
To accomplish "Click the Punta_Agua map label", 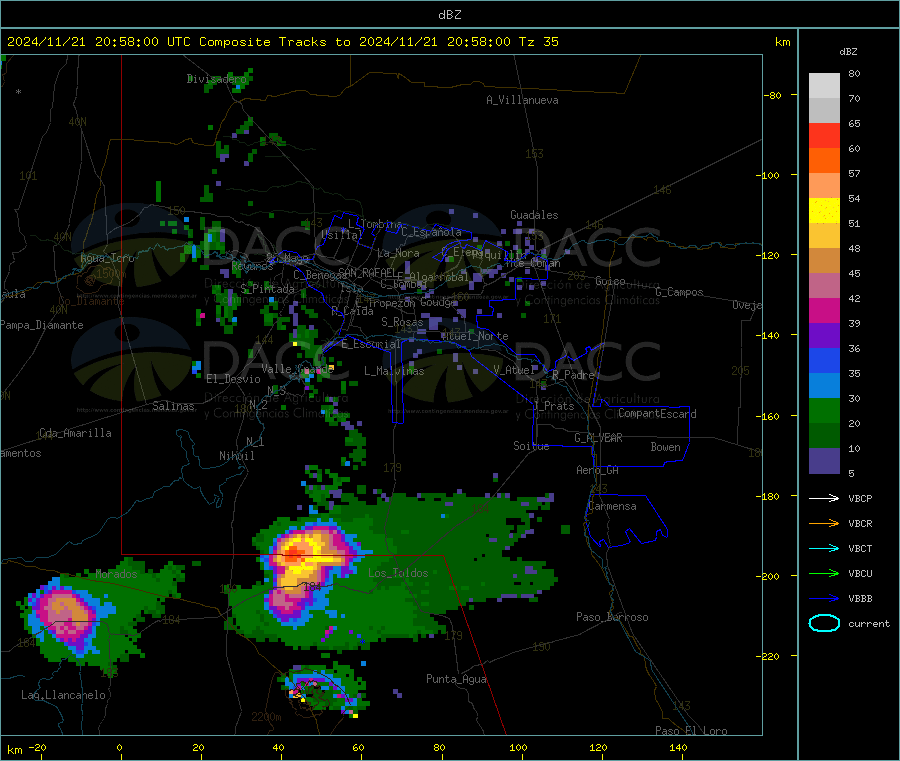I will [x=456, y=679].
